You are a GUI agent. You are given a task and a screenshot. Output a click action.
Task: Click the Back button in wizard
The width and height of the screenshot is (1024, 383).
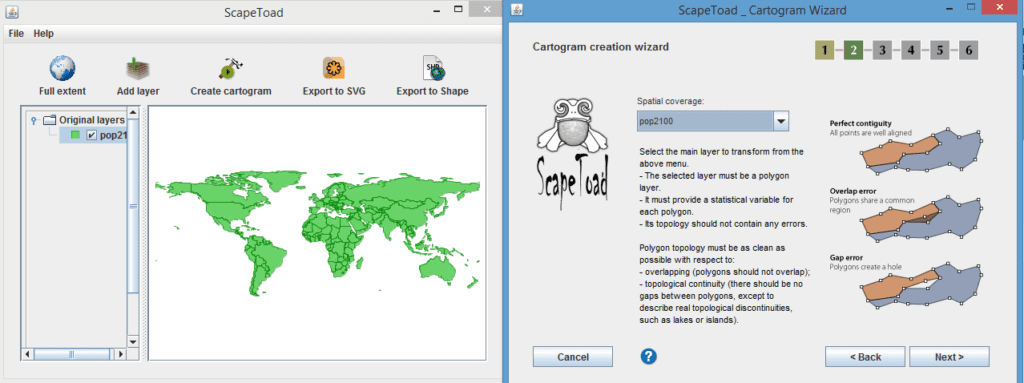pos(865,357)
